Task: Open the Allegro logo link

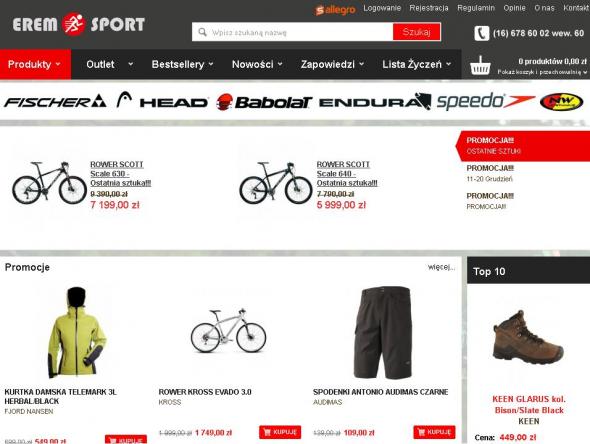Action: 335,9
